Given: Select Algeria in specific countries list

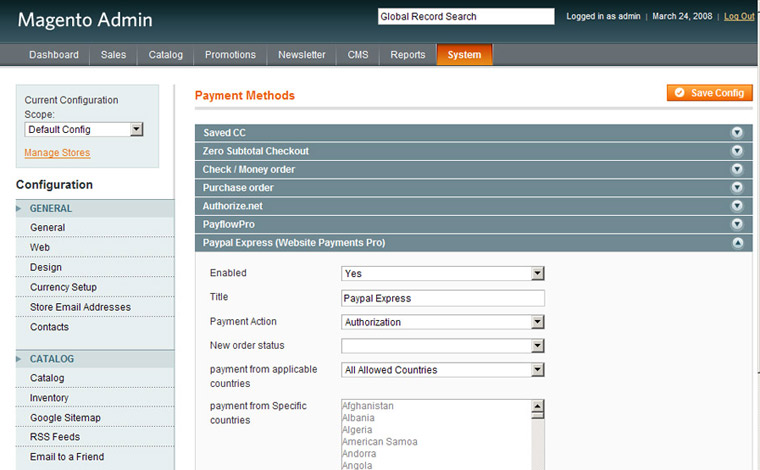Looking at the screenshot, I should [357, 430].
